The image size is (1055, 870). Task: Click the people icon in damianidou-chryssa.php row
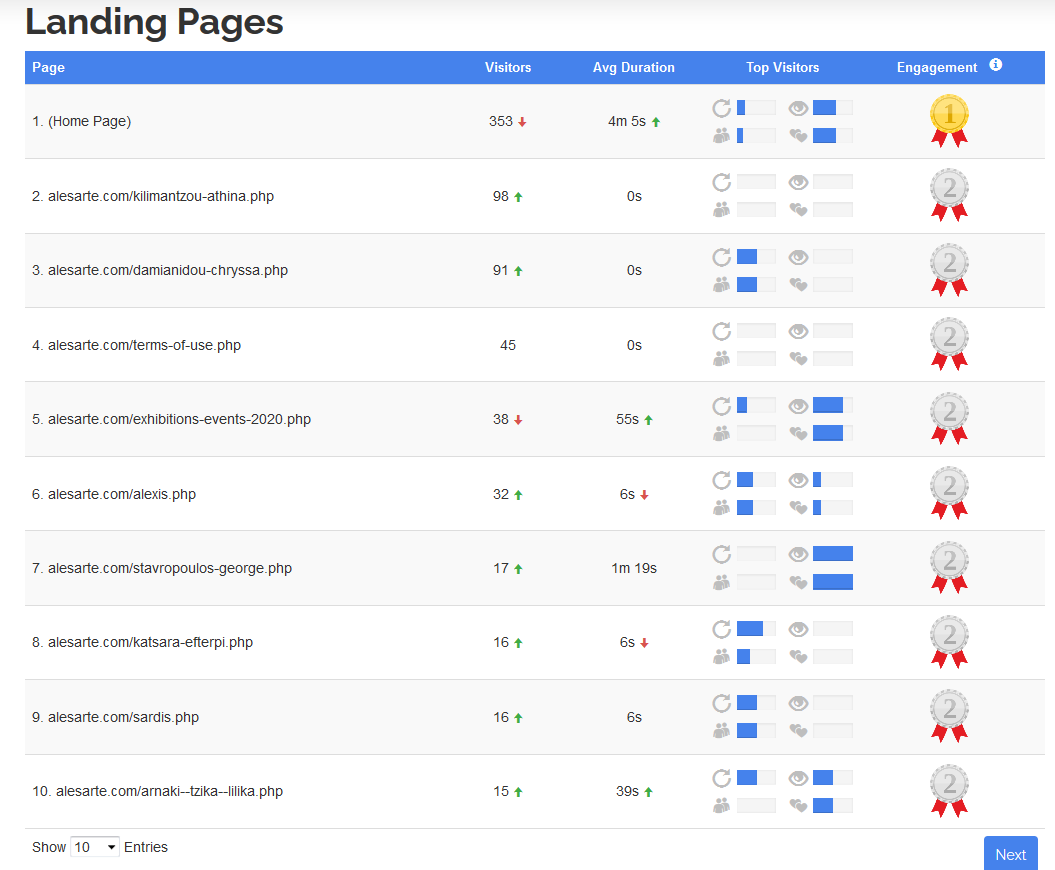point(721,285)
